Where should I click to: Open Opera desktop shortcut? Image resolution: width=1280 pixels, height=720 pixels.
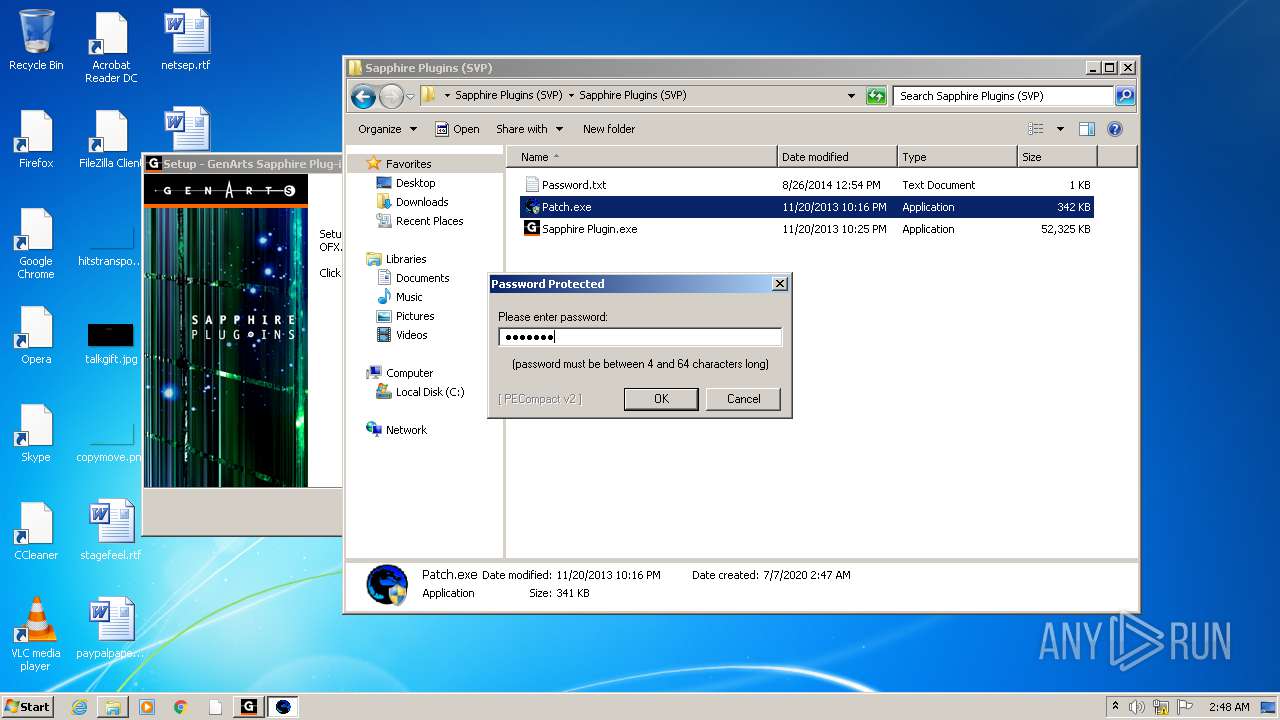36,335
